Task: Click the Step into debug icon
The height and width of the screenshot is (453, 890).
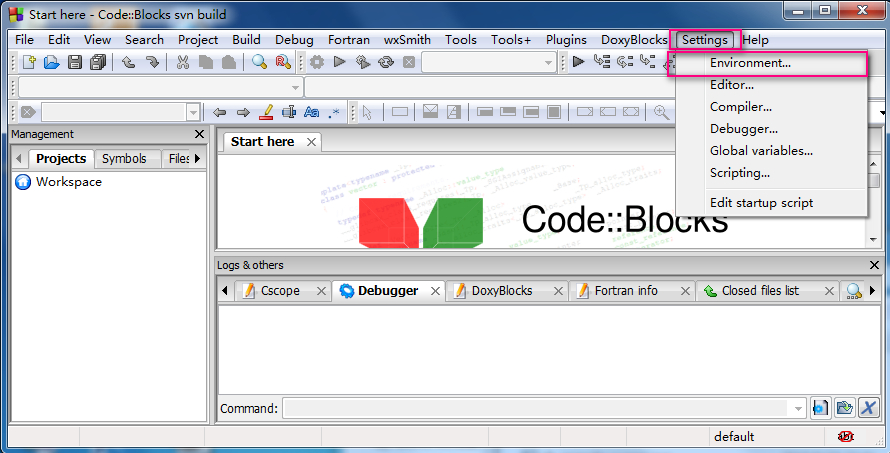Action: point(648,61)
